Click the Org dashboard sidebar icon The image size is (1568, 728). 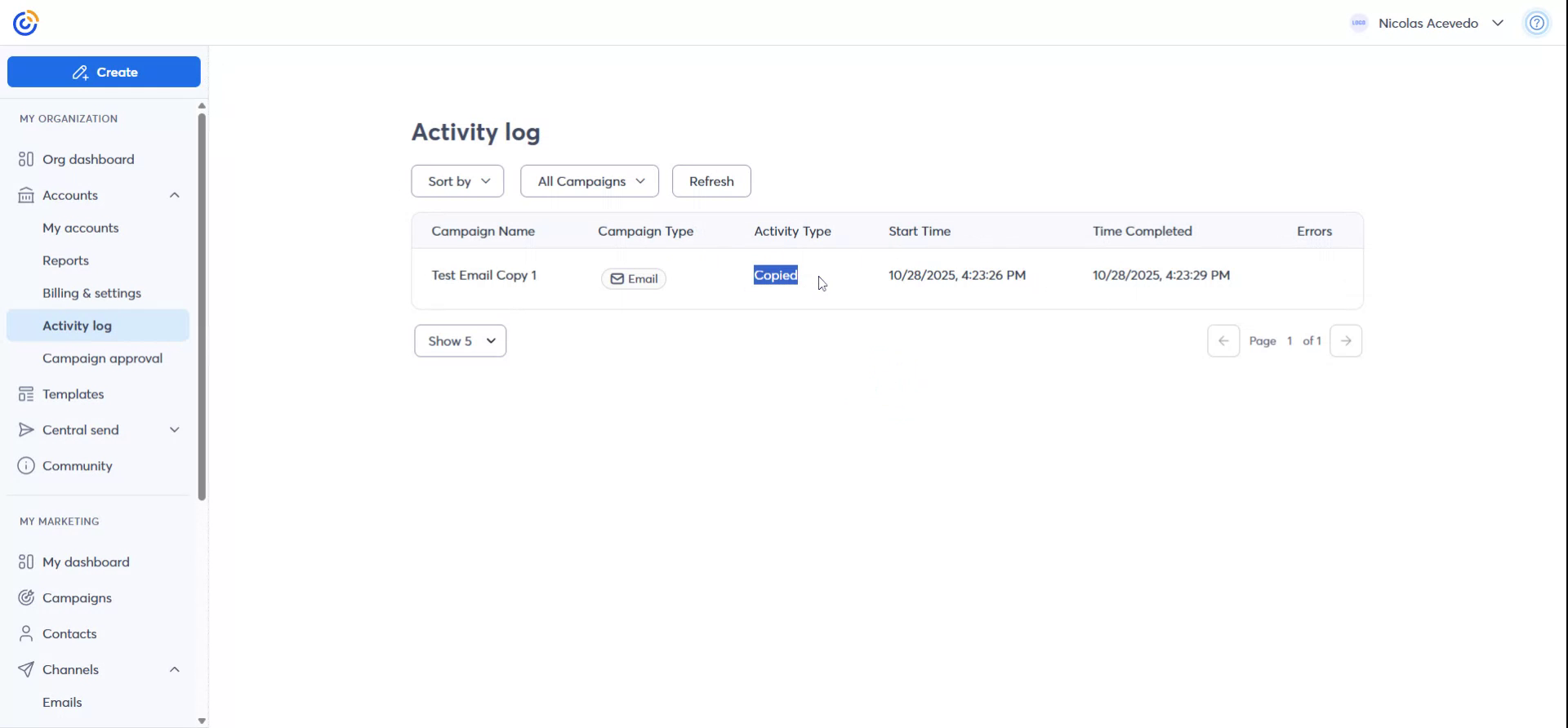pyautogui.click(x=26, y=159)
